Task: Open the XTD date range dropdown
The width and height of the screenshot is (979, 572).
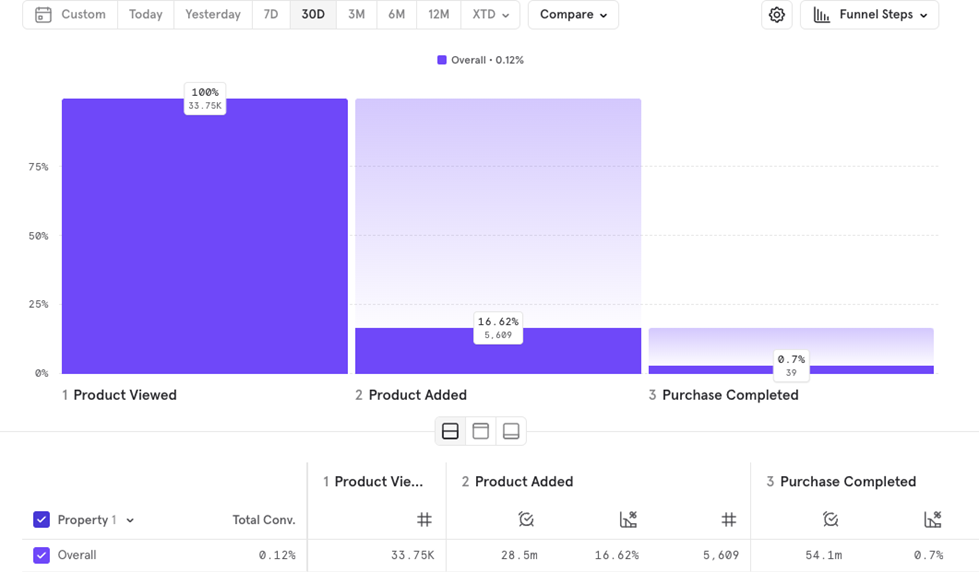Action: (x=490, y=15)
